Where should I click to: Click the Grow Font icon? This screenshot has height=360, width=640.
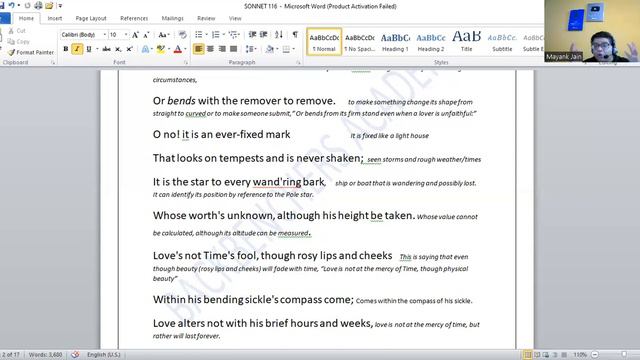pos(135,35)
